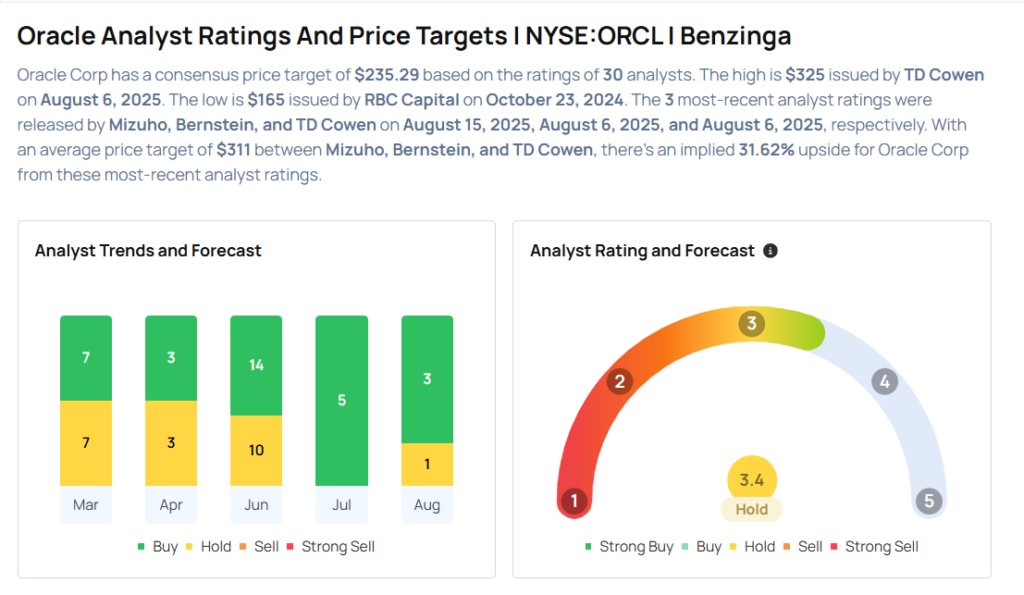Select the July green Buy bar
Image resolution: width=1024 pixels, height=595 pixels.
(341, 400)
